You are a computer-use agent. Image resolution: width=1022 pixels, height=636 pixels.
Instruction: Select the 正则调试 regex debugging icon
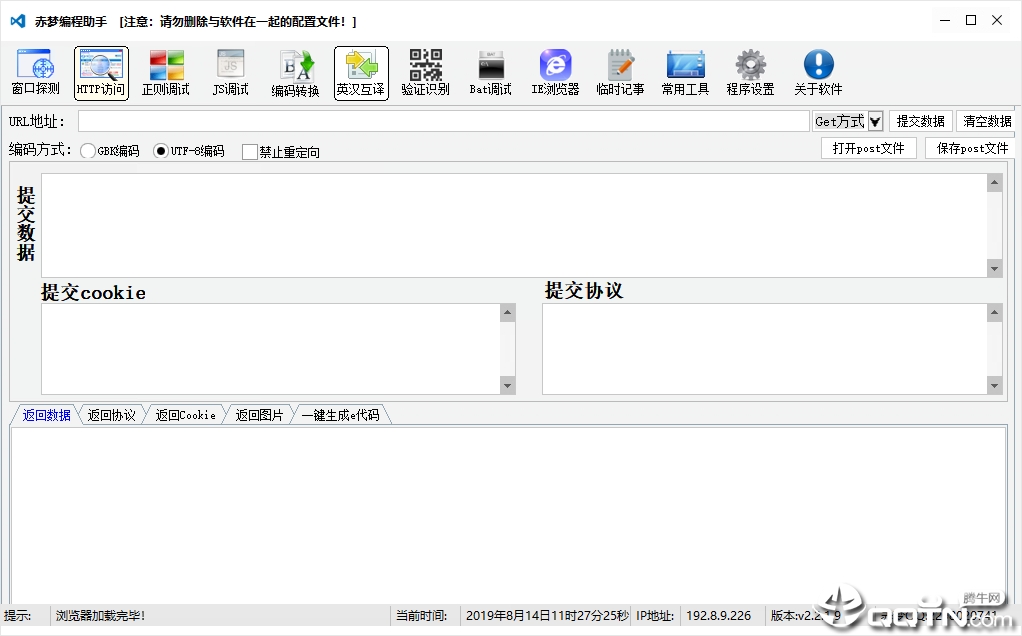[166, 72]
